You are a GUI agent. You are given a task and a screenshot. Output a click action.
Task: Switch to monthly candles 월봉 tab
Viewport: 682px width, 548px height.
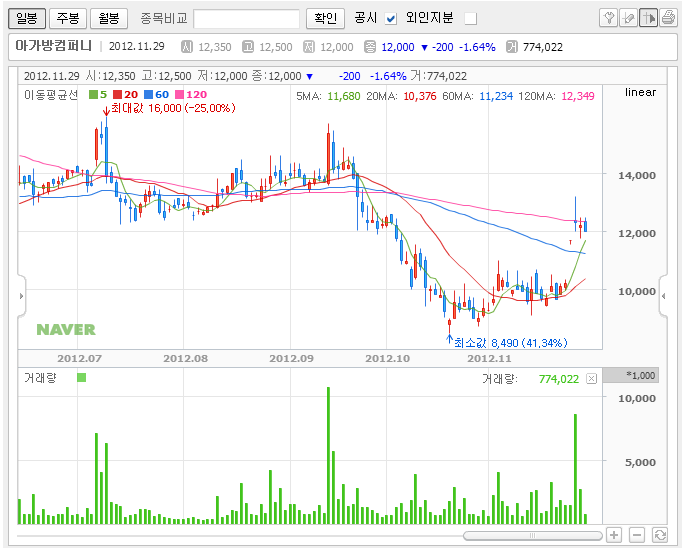point(109,18)
